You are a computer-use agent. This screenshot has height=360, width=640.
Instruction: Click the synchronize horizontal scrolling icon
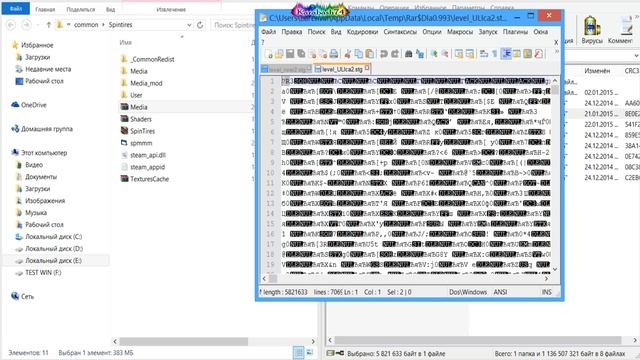pos(470,54)
